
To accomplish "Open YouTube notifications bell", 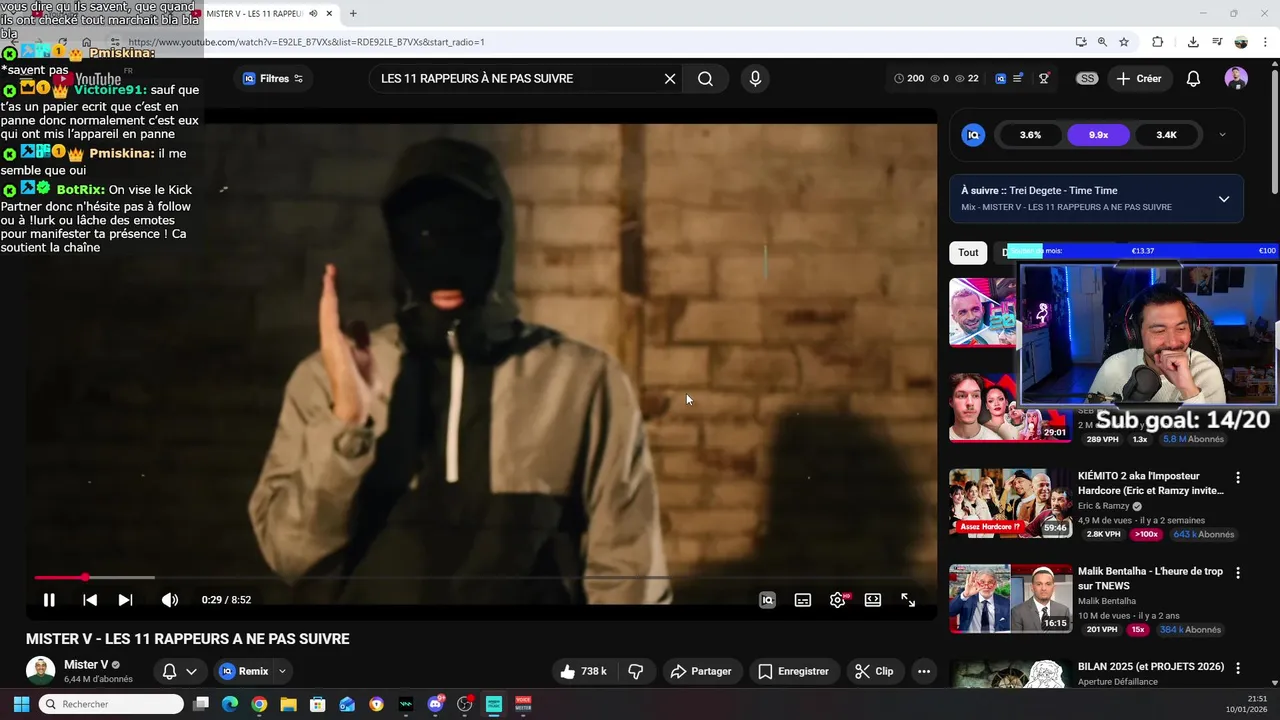I will [1193, 79].
